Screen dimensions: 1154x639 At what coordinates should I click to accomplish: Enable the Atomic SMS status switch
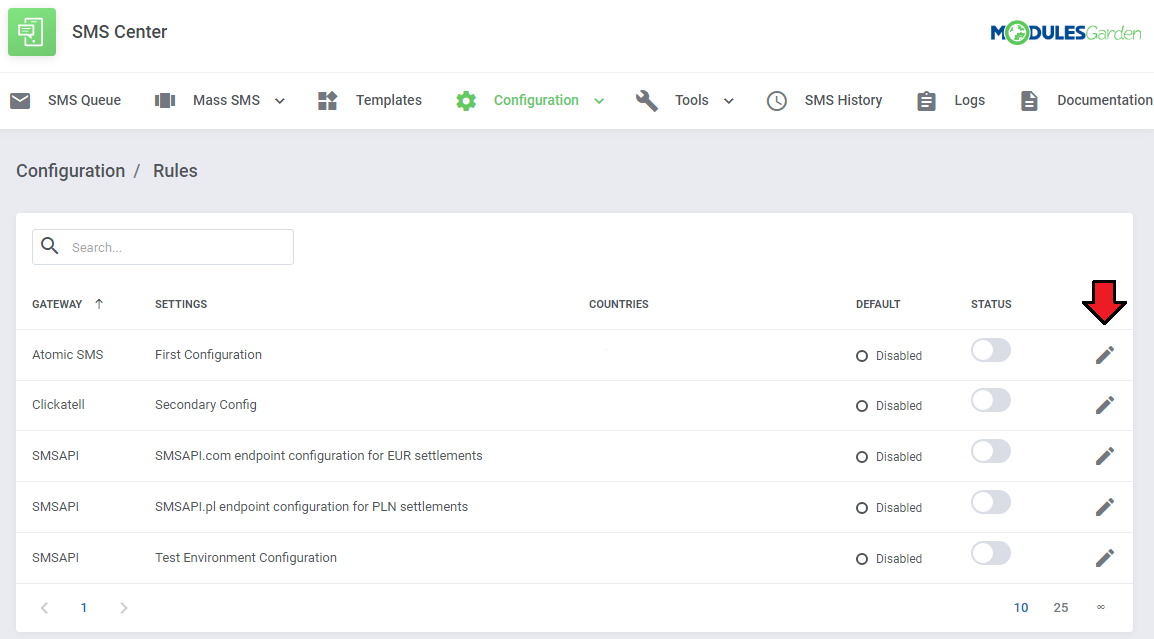click(991, 350)
